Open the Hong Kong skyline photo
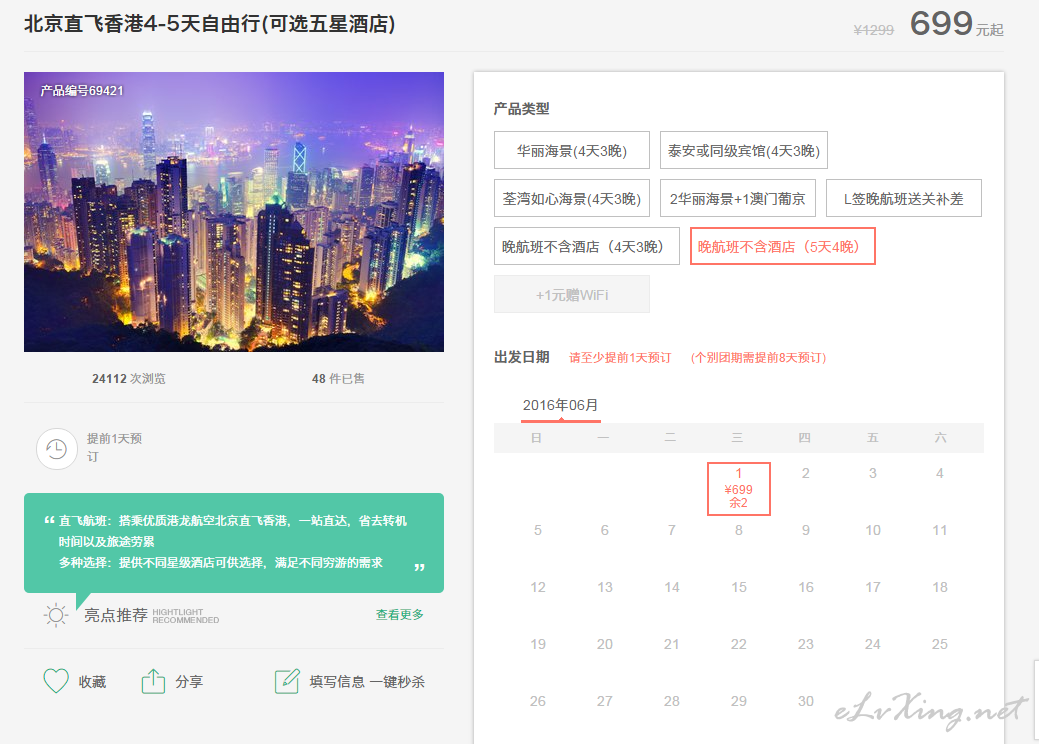 [x=234, y=212]
